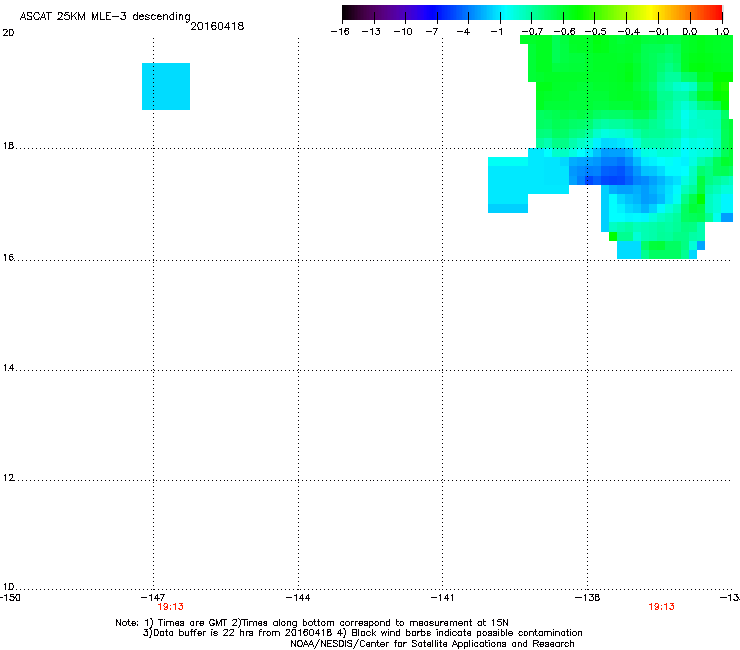Click the red 19:13 time below -147

pos(170,607)
